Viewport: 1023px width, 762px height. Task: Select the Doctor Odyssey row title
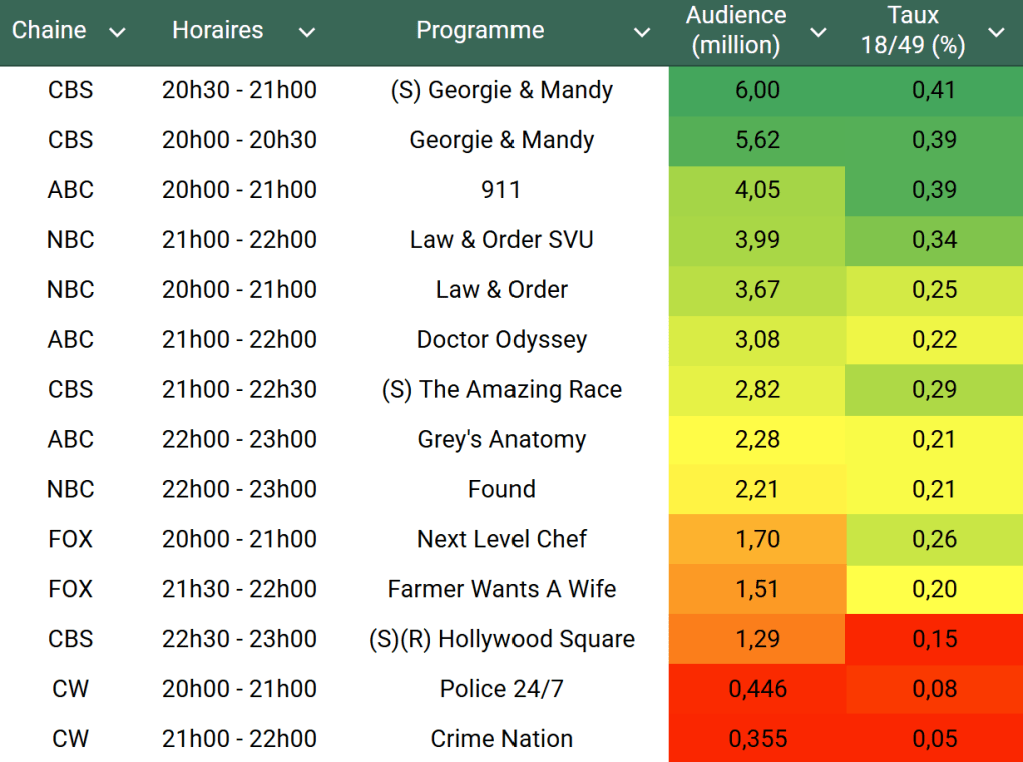(x=501, y=340)
